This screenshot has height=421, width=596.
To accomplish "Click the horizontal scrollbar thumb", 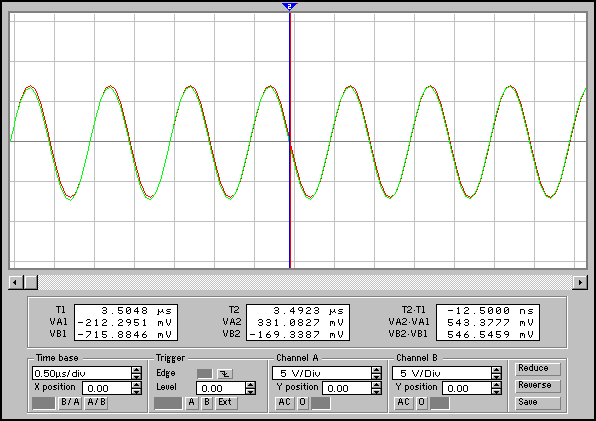I will [31, 282].
